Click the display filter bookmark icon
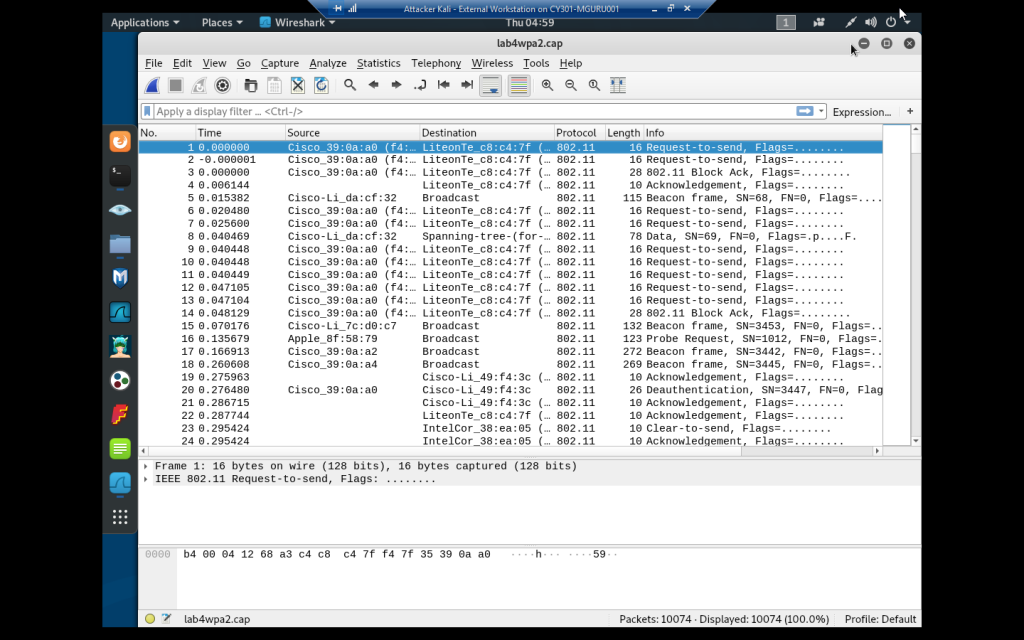This screenshot has height=640, width=1024. [x=148, y=111]
